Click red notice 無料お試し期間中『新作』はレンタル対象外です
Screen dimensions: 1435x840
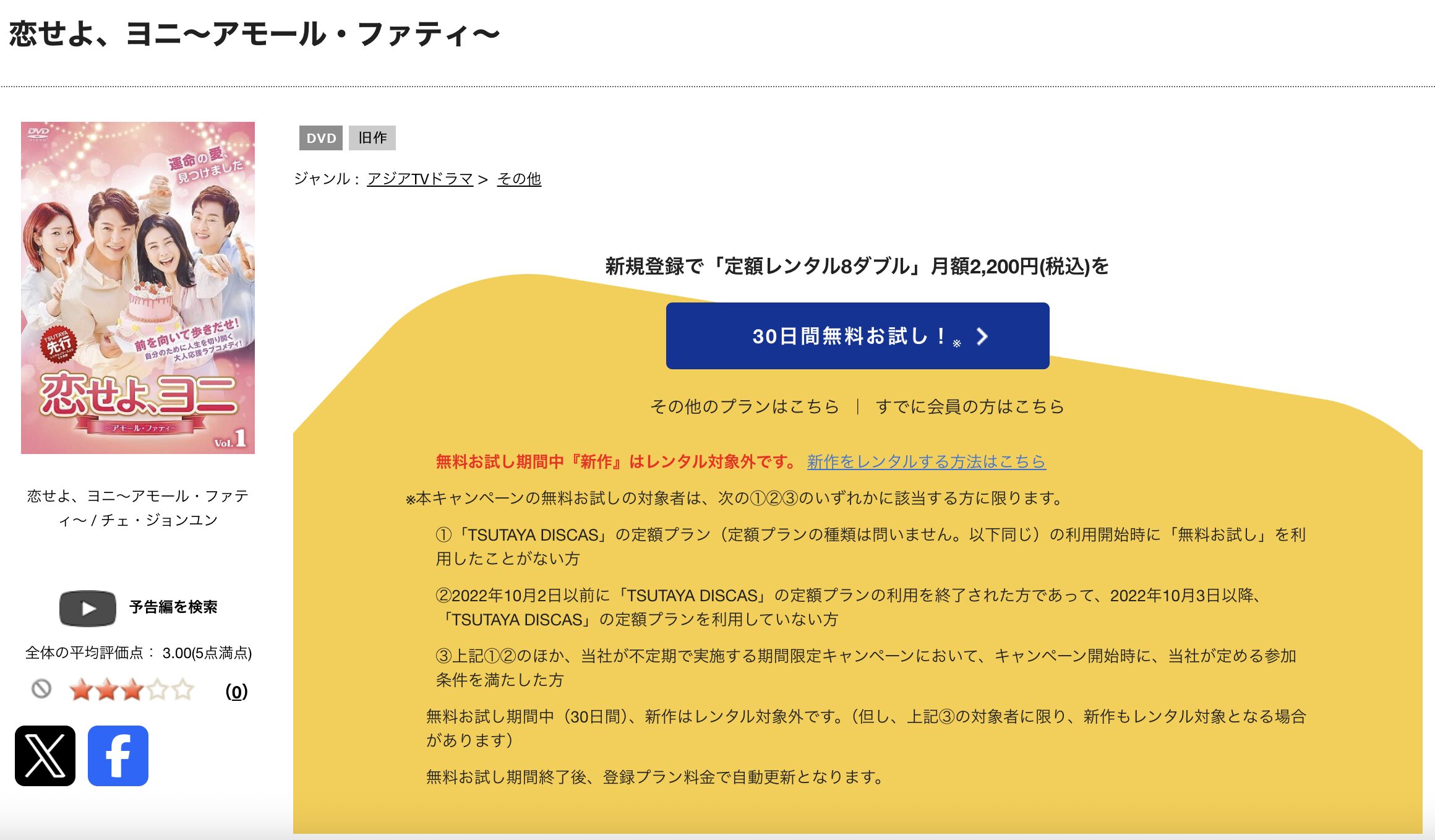point(617,461)
